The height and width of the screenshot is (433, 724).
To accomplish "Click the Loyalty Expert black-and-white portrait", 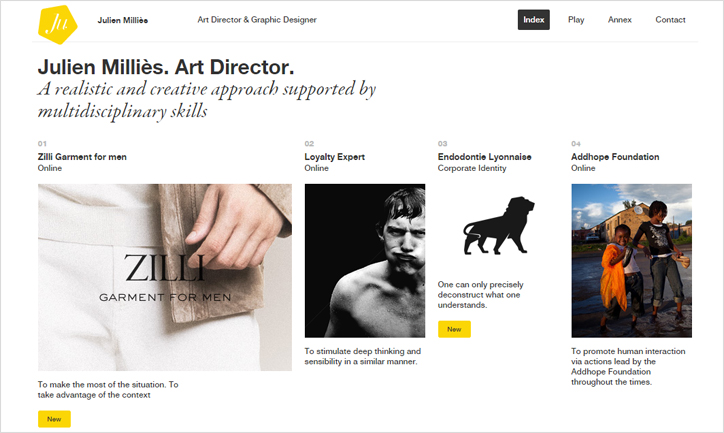I will tap(365, 261).
